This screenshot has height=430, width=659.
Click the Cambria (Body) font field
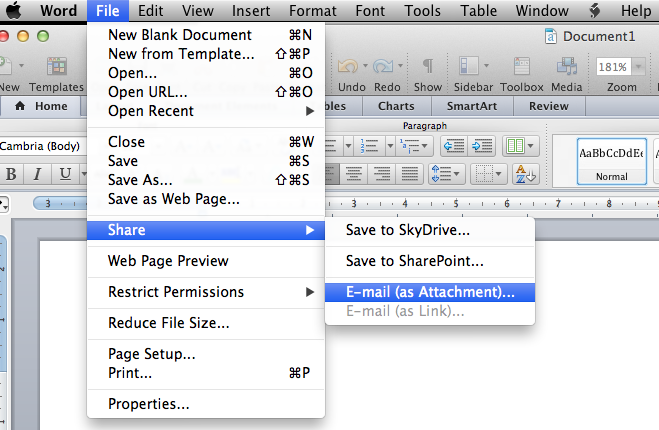pos(42,146)
